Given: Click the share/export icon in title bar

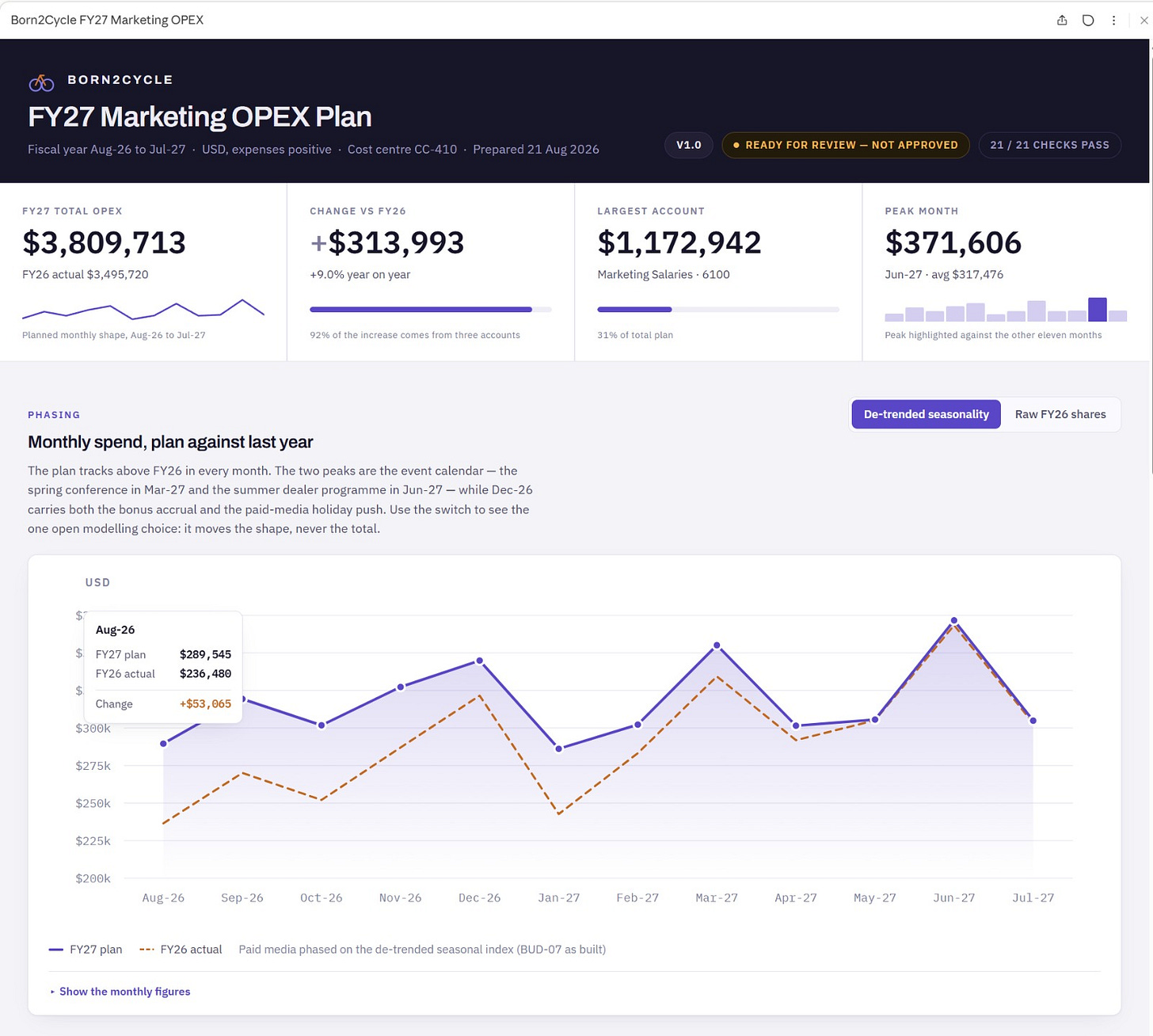Looking at the screenshot, I should [1062, 21].
